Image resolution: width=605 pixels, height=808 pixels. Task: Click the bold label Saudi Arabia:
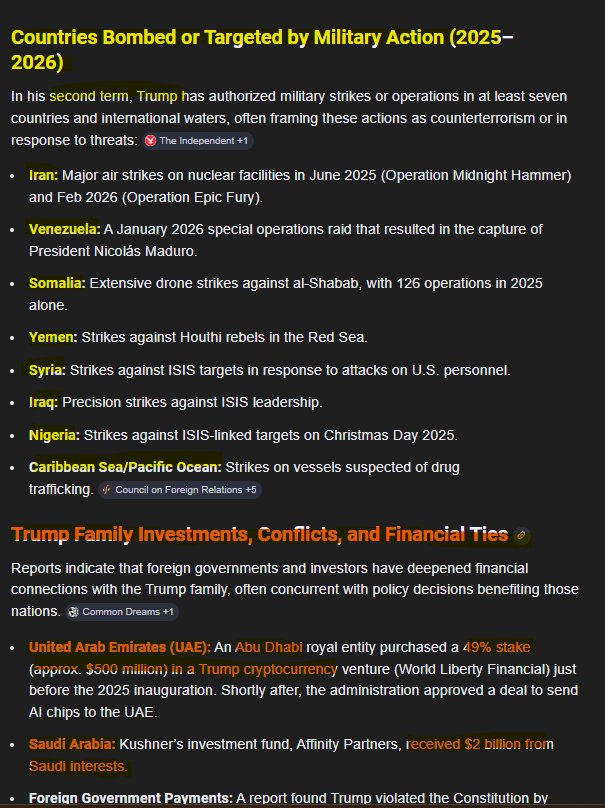(x=72, y=744)
